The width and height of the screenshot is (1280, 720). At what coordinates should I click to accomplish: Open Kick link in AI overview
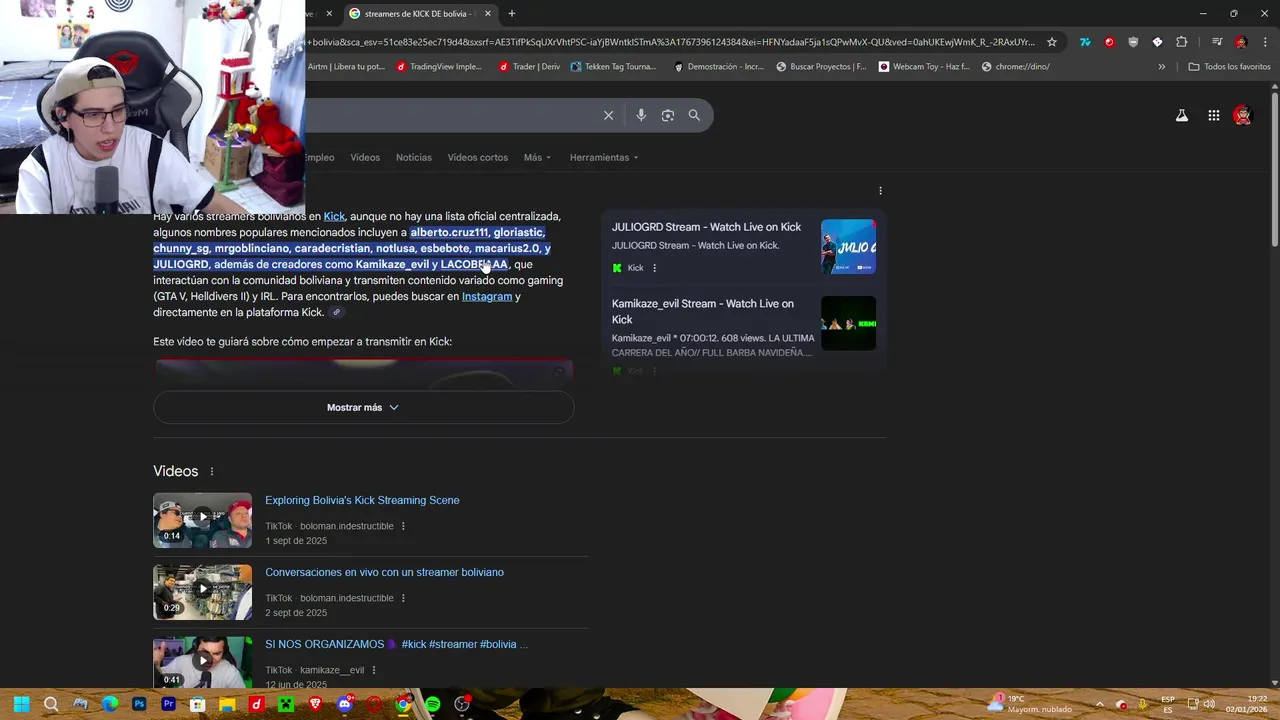(334, 216)
